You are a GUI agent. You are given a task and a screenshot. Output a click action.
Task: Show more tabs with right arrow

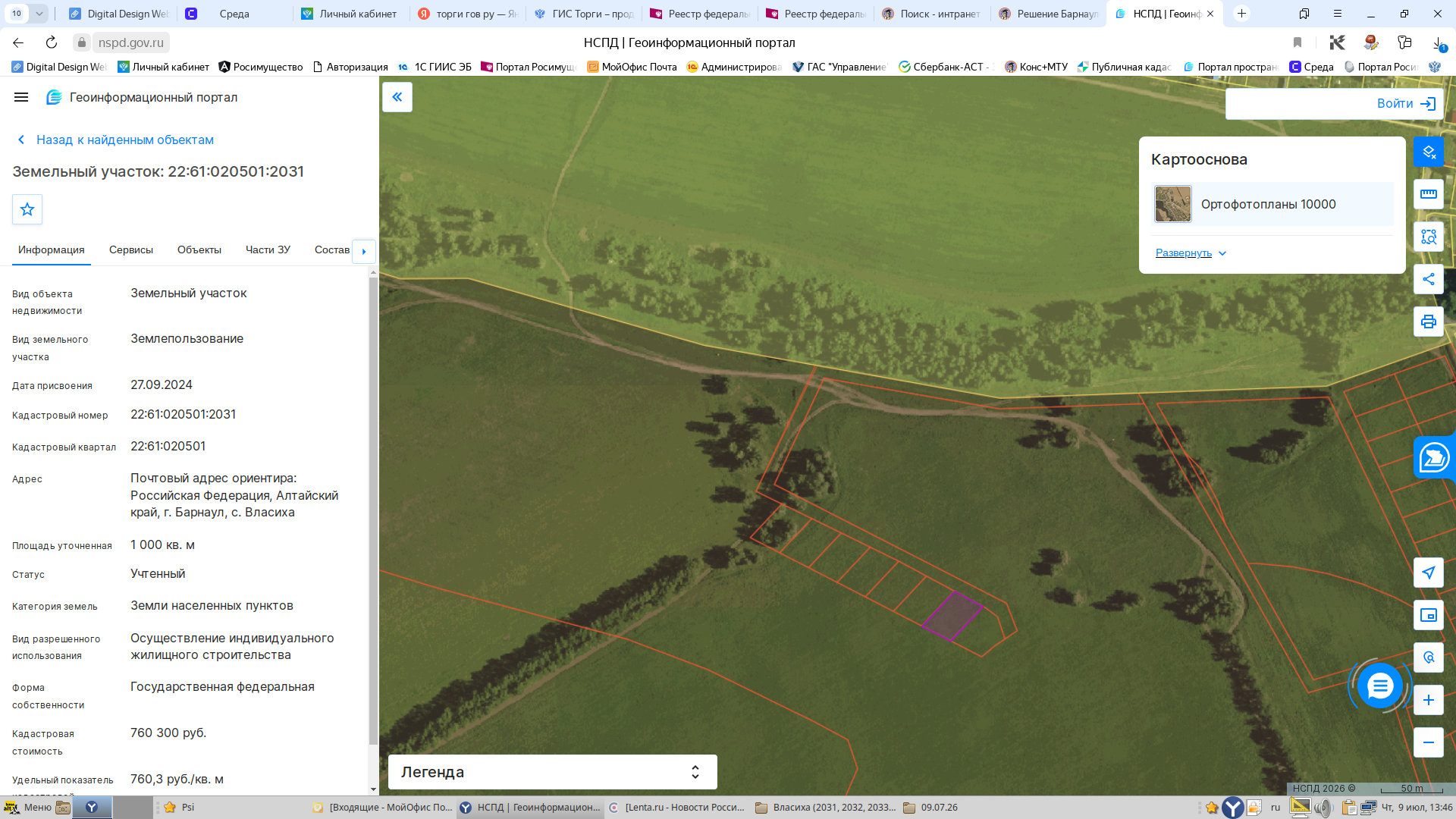coord(364,251)
